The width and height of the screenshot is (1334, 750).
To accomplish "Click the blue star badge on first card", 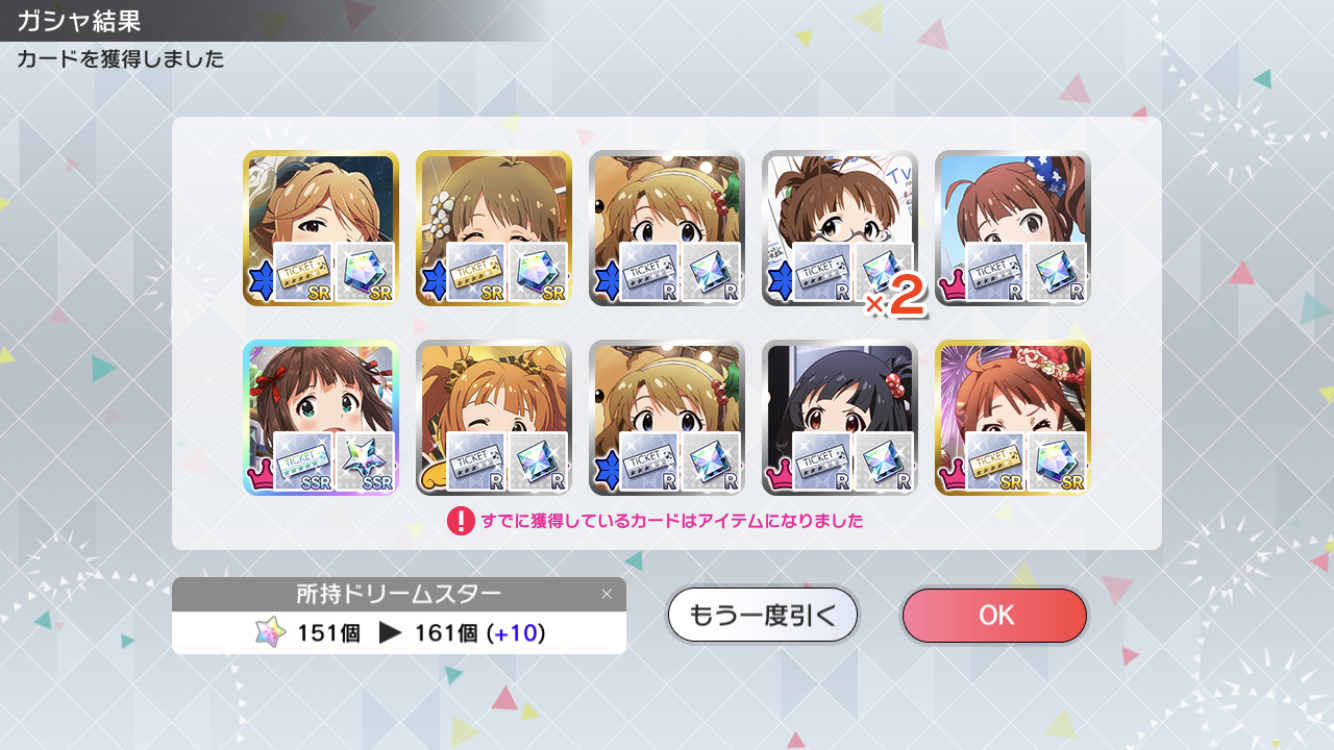I will click(259, 285).
